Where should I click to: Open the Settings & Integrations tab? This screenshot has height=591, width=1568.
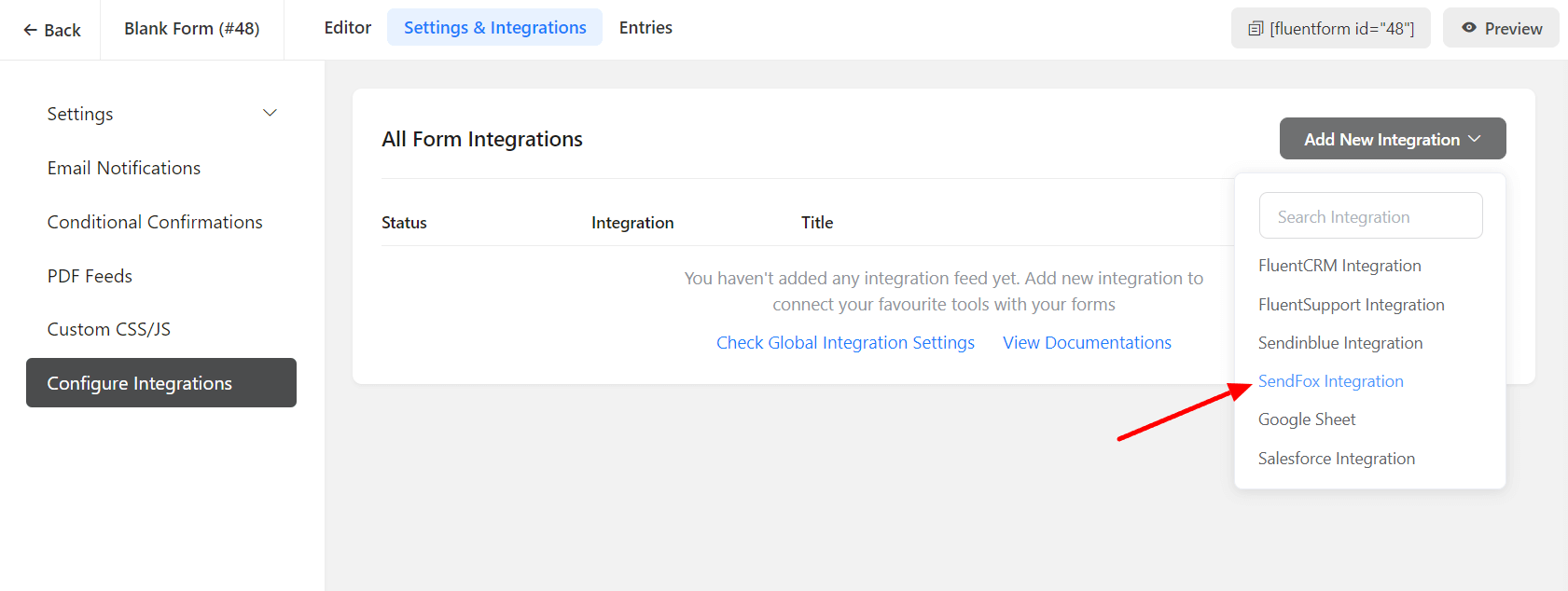pos(494,28)
